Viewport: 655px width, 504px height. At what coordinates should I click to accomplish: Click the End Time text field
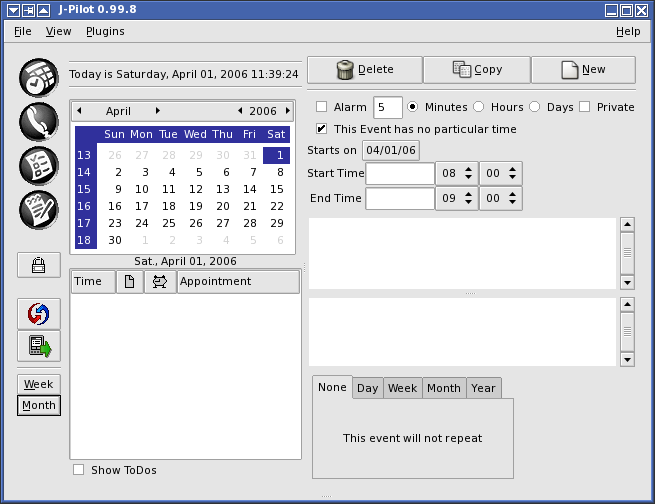click(x=400, y=198)
